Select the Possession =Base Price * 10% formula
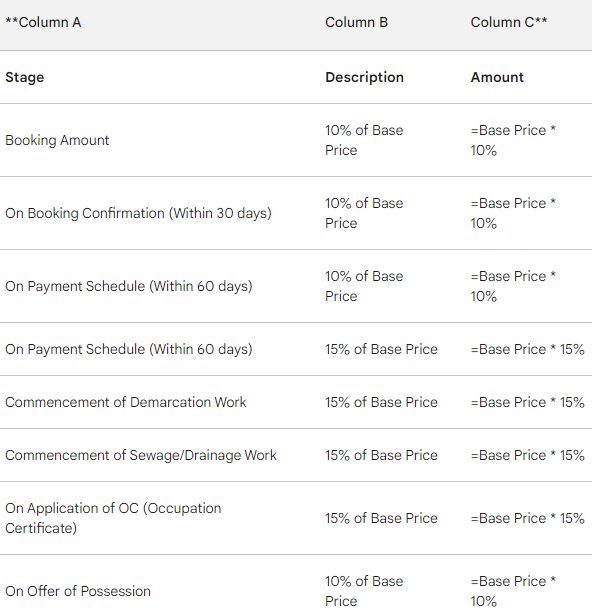 coord(513,591)
